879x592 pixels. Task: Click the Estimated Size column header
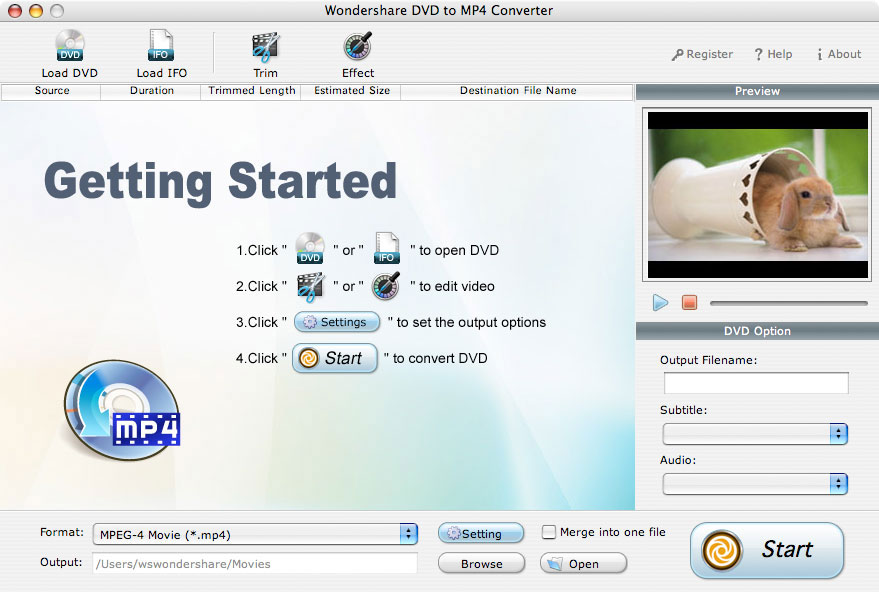(x=351, y=91)
